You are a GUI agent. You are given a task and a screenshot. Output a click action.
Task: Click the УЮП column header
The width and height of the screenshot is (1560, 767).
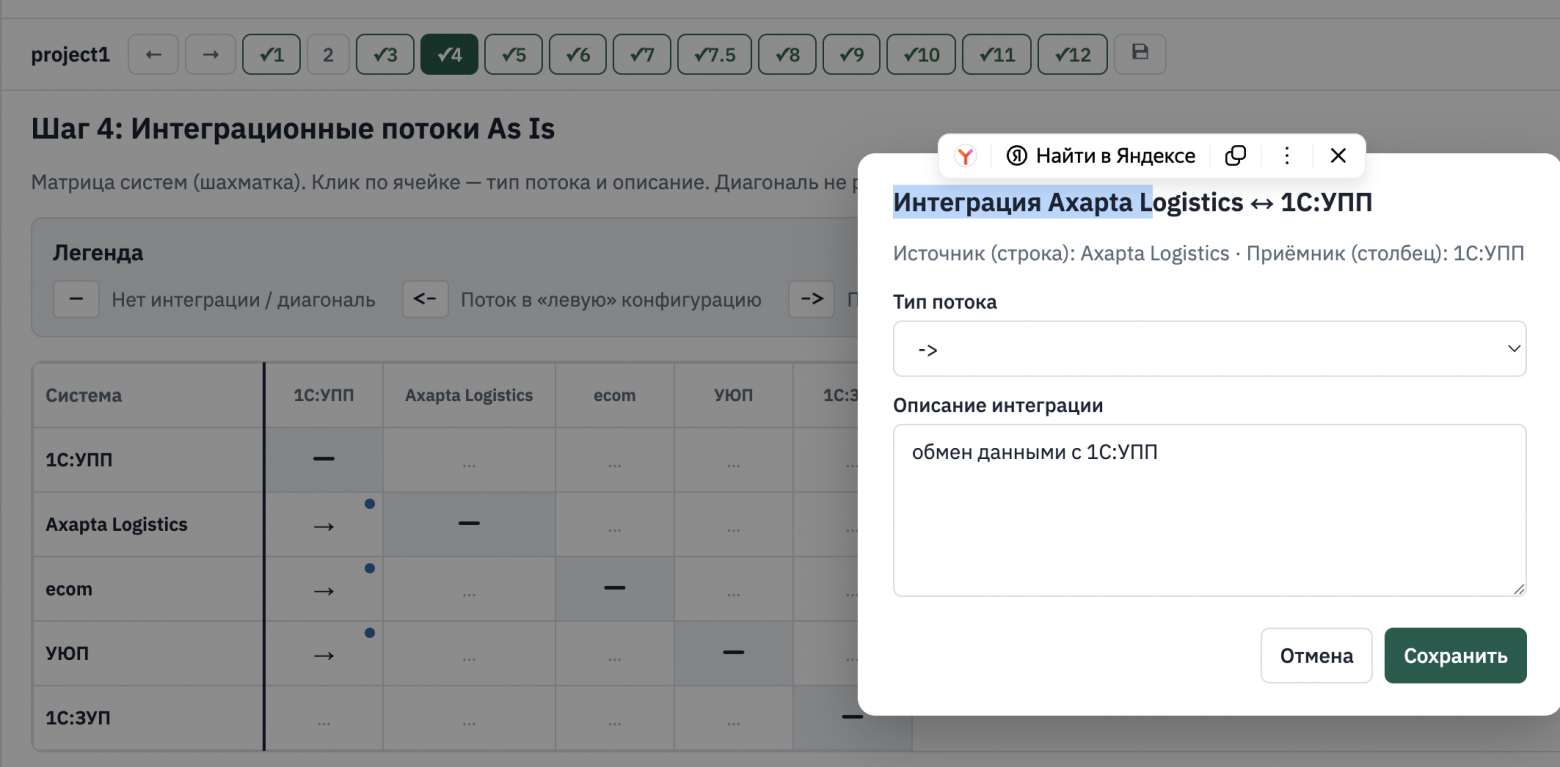click(x=733, y=395)
